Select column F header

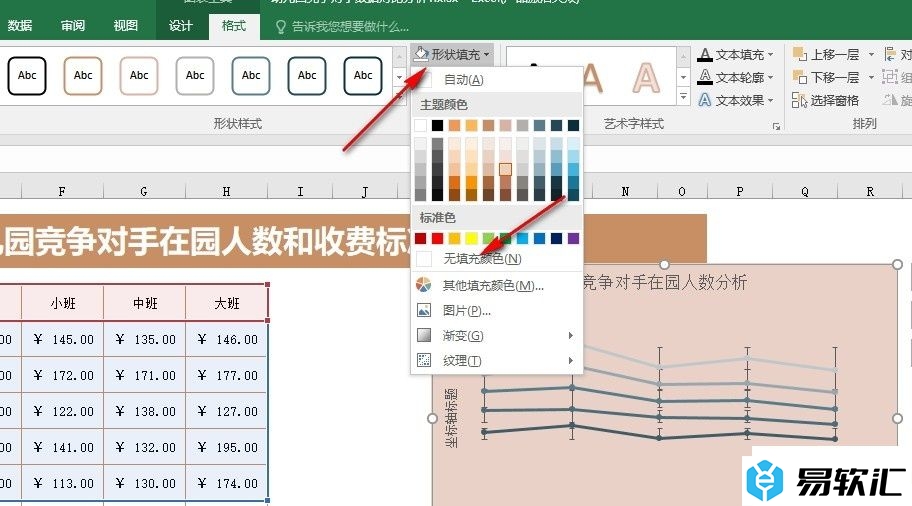pyautogui.click(x=62, y=191)
